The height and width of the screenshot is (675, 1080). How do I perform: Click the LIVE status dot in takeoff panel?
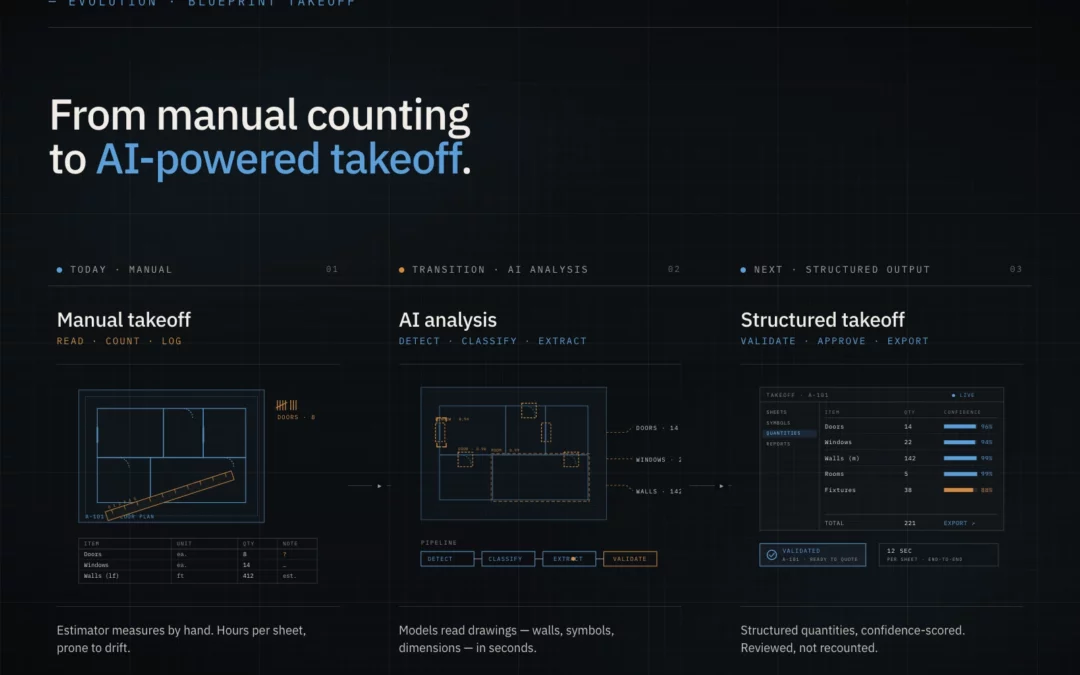coord(953,395)
